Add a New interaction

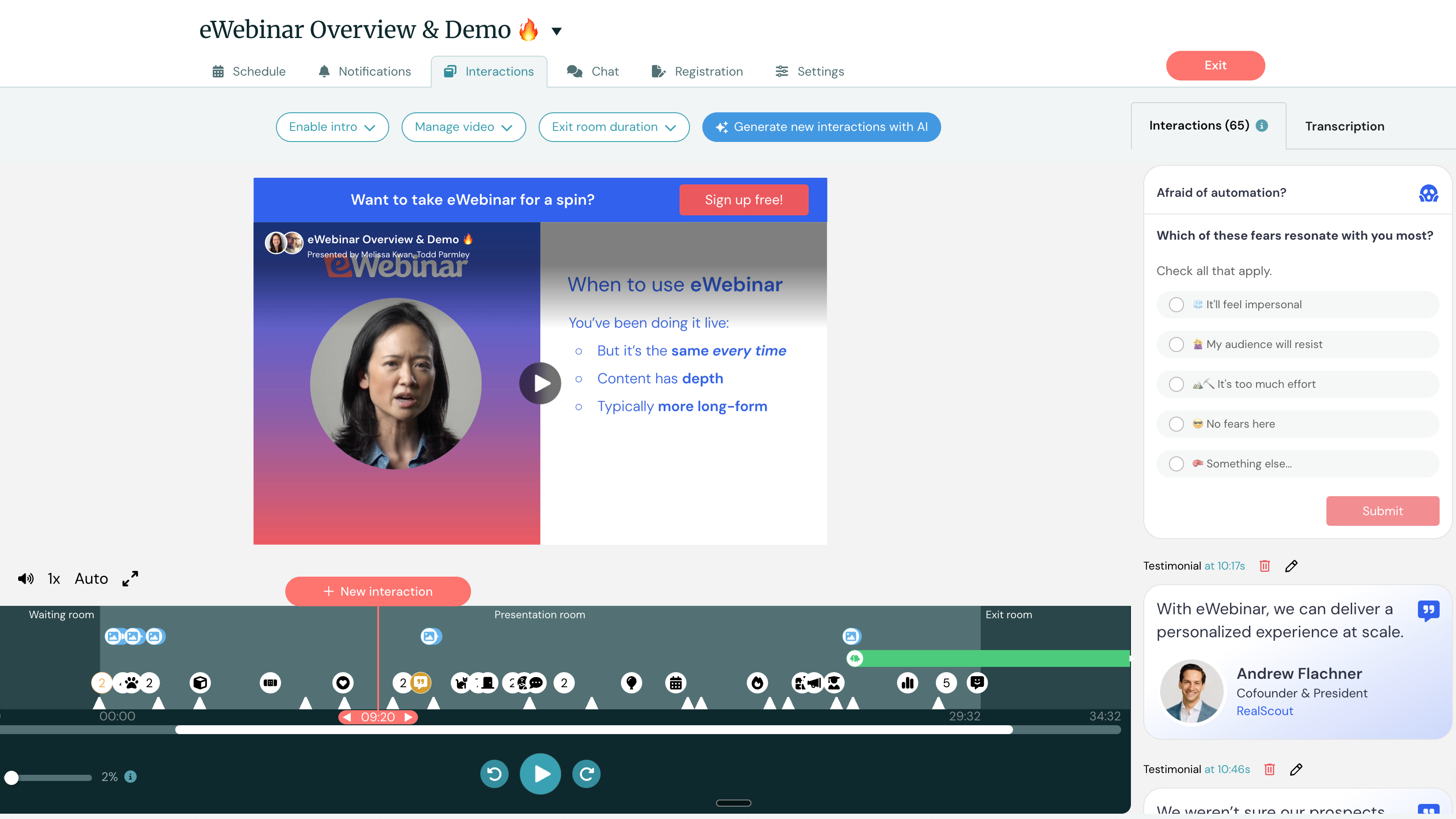[378, 591]
